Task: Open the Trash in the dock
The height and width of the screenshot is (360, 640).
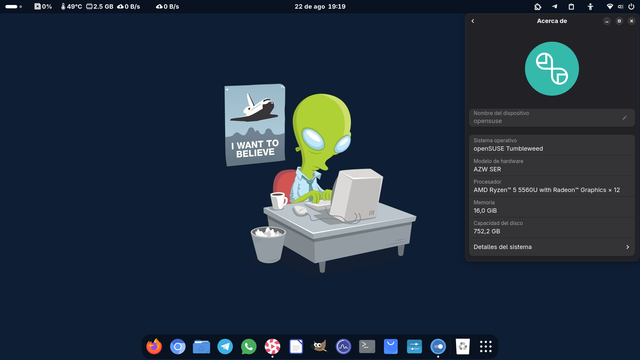Action: pyautogui.click(x=462, y=347)
